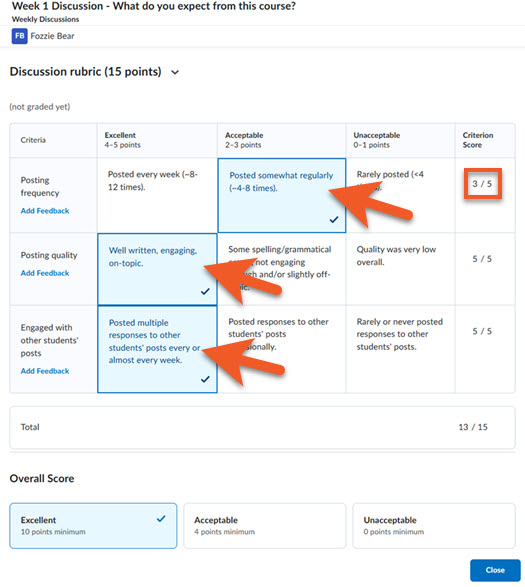Edit the 5 / 5 Posting quality score

pos(482,259)
